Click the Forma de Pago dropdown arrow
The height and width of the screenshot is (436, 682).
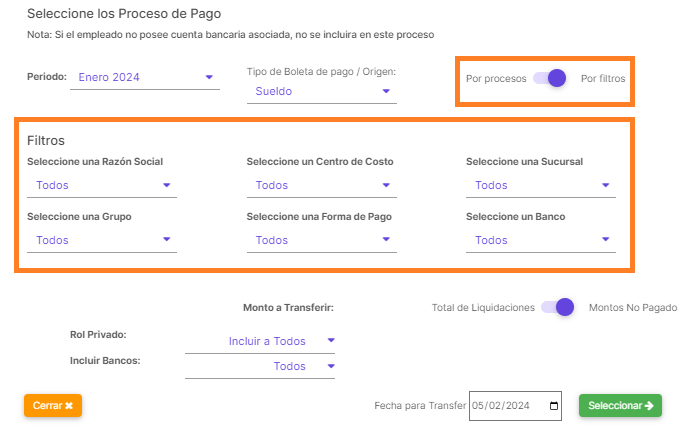(x=387, y=240)
